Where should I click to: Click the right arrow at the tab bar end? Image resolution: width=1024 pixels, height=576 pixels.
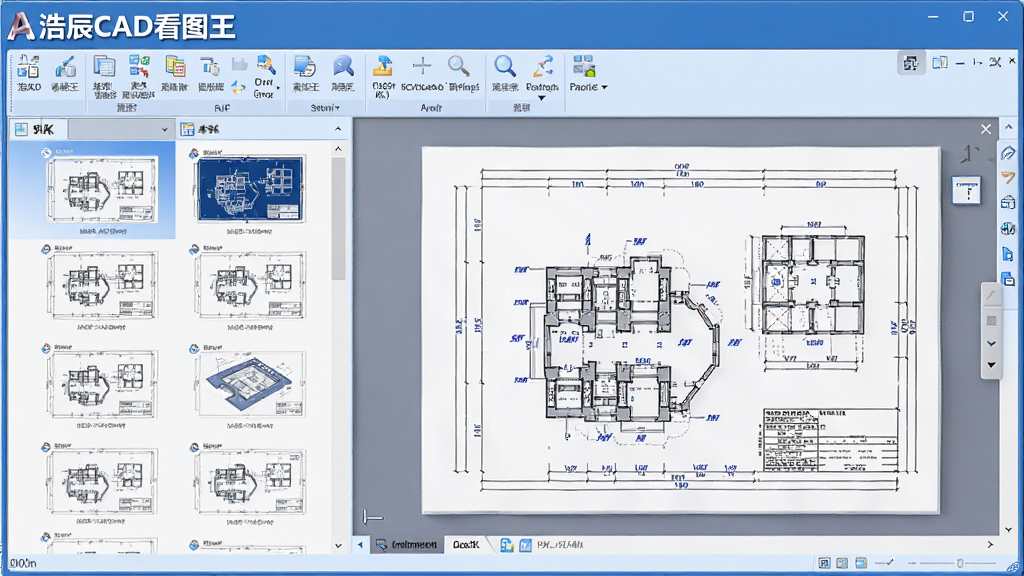tap(990, 545)
